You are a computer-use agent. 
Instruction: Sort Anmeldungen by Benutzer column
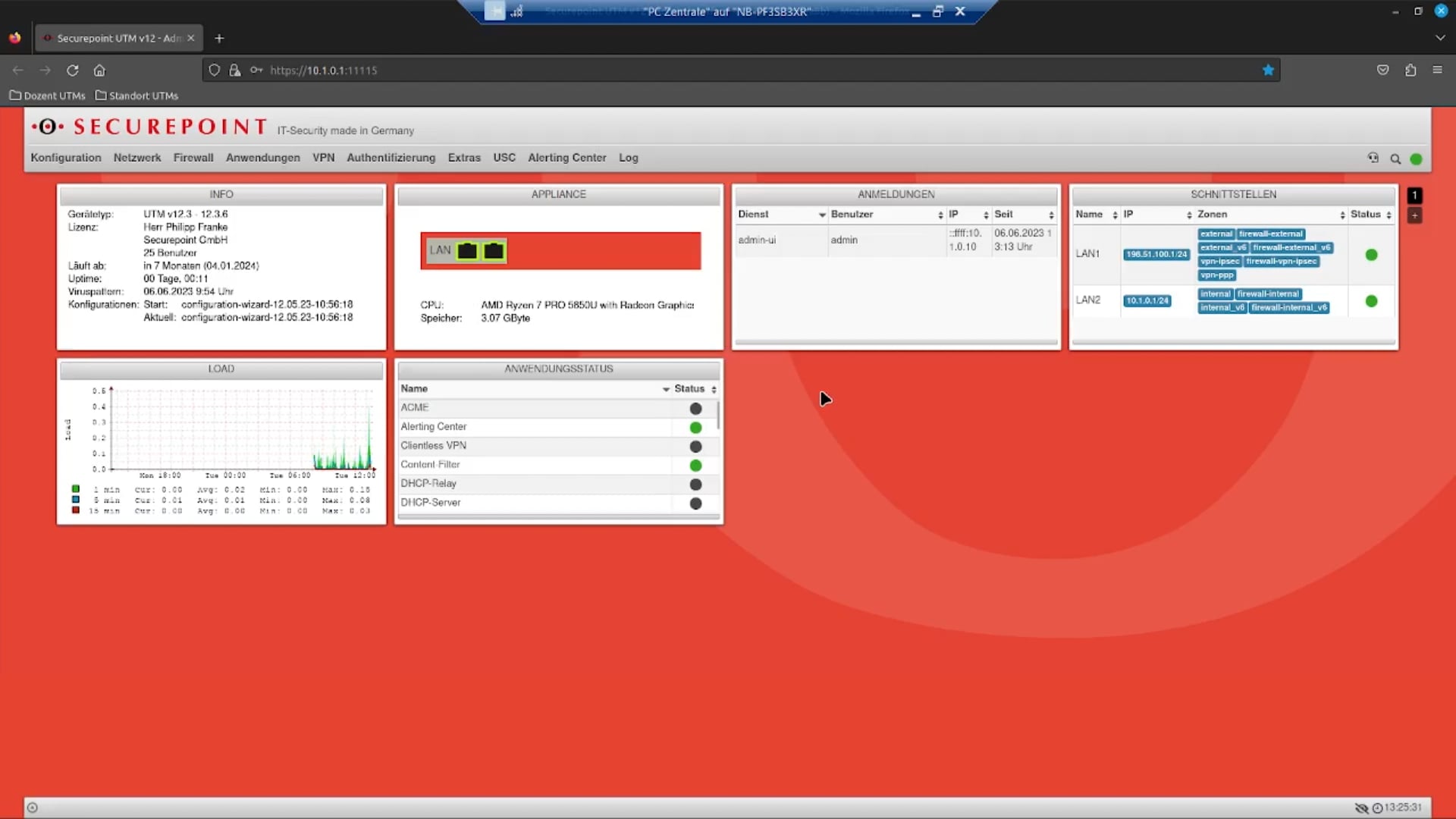click(x=886, y=215)
